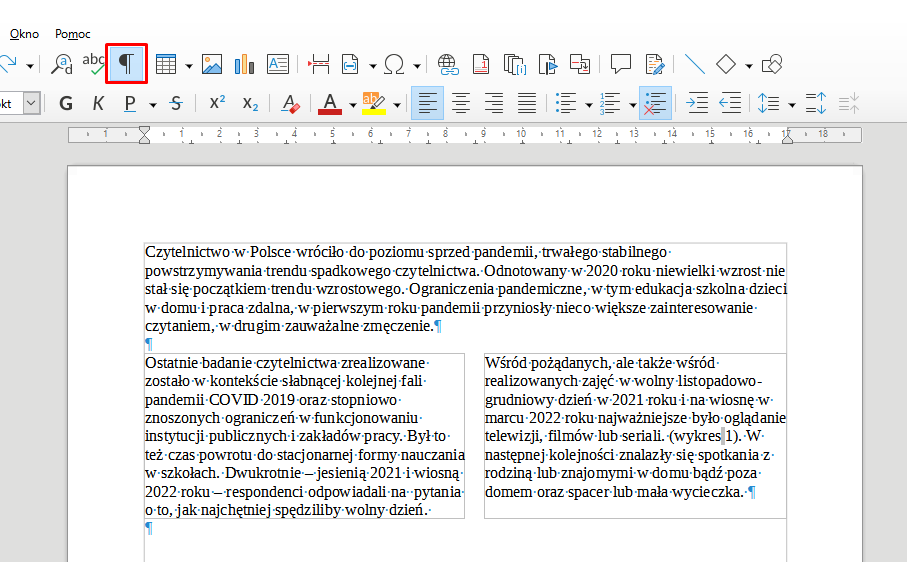Screen dimensions: 907x562
Task: Toggle strikethrough formatting
Action: 176,103
